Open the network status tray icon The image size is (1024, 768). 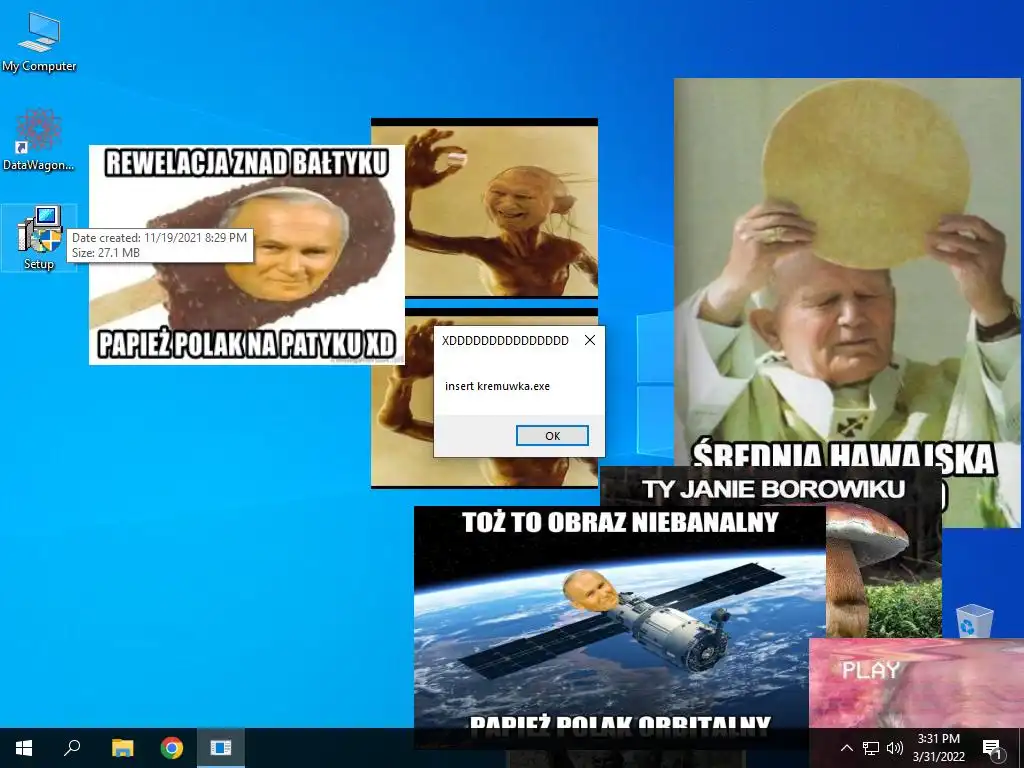[x=871, y=748]
